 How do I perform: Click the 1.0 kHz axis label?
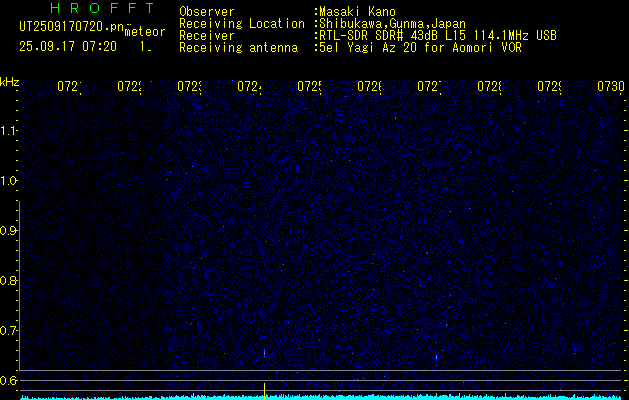(8, 181)
